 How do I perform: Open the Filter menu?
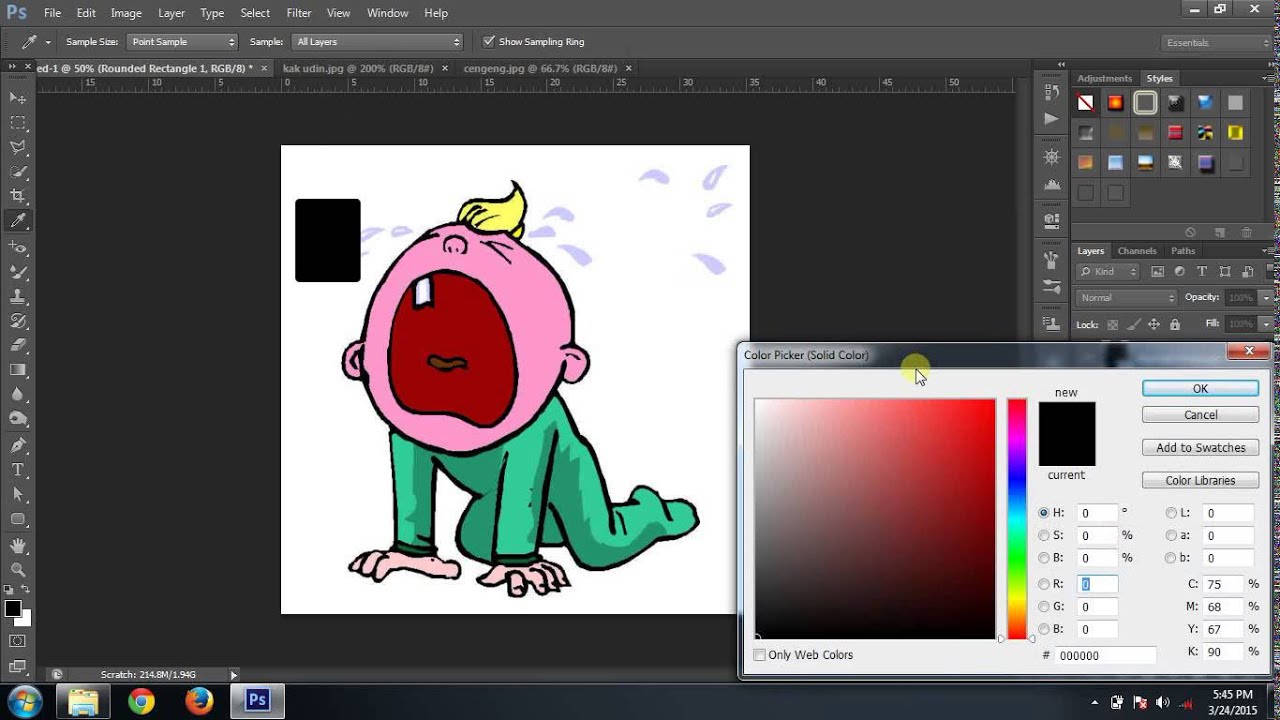pyautogui.click(x=299, y=13)
